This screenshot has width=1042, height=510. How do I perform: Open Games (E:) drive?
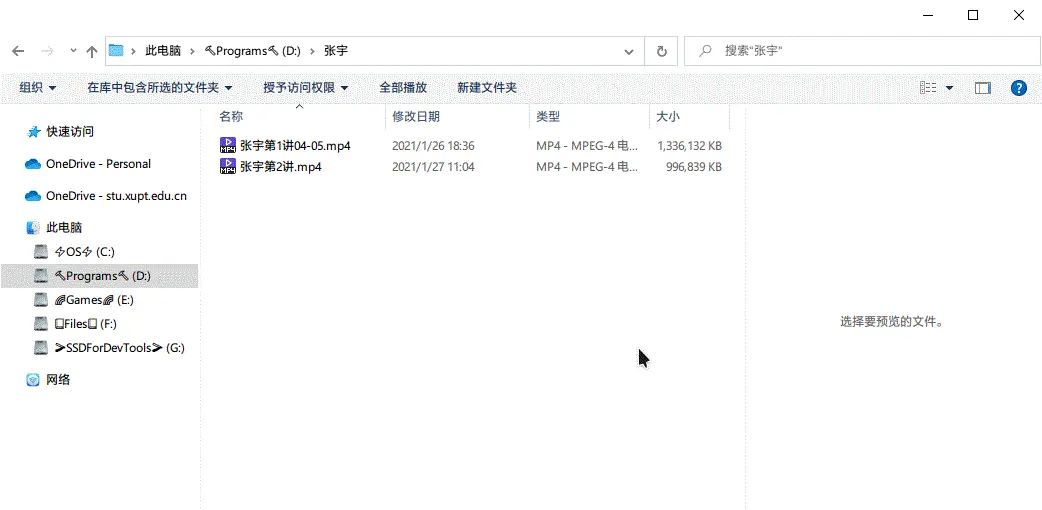coord(94,300)
